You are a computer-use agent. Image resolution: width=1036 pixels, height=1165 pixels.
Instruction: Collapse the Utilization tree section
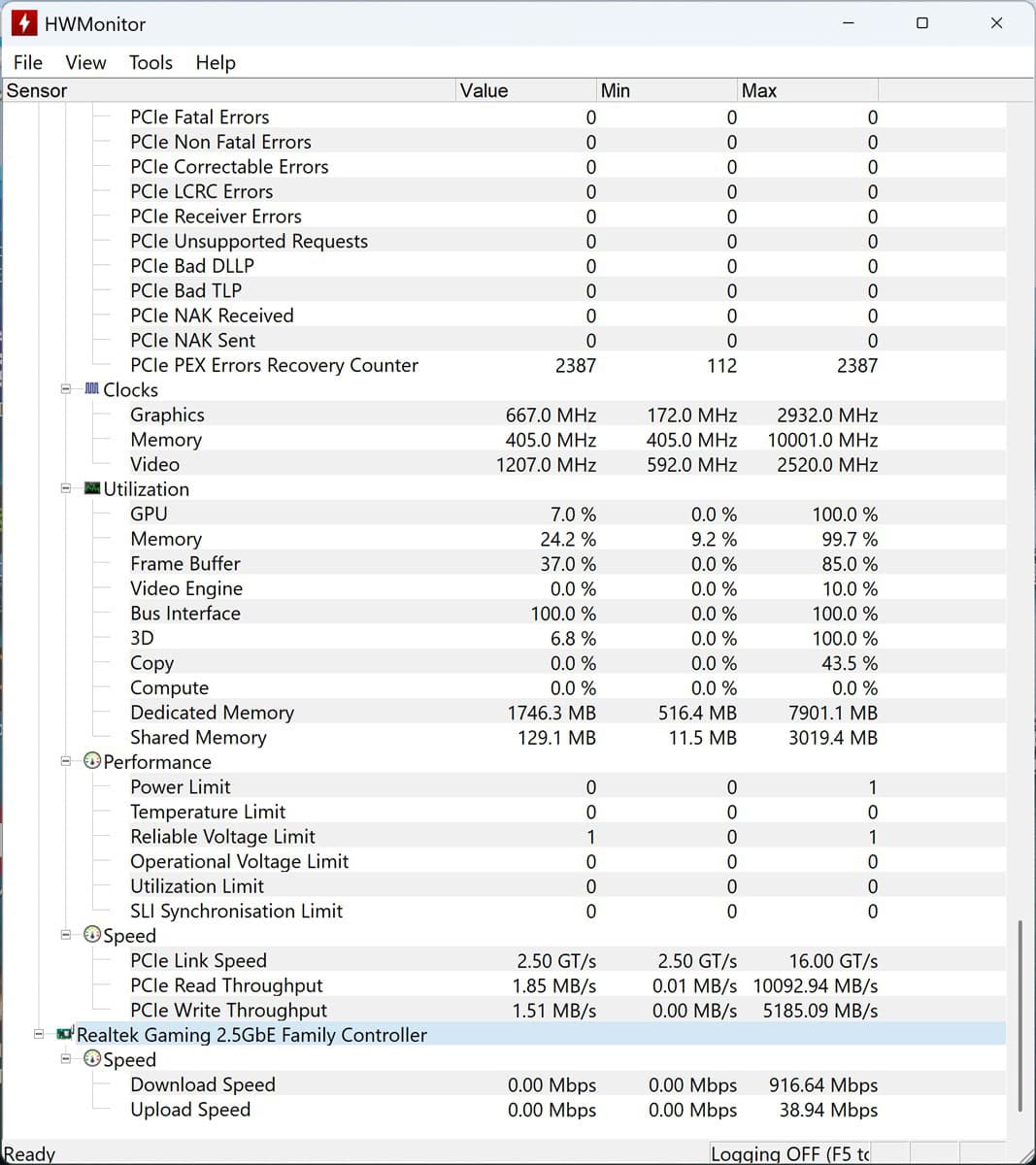pos(66,488)
